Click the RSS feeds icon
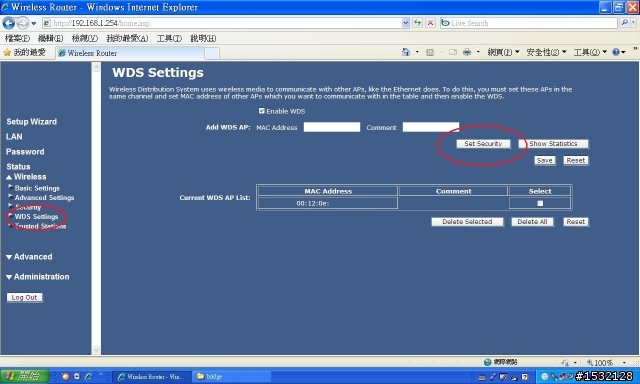The image size is (640, 384). pyautogui.click(x=430, y=52)
